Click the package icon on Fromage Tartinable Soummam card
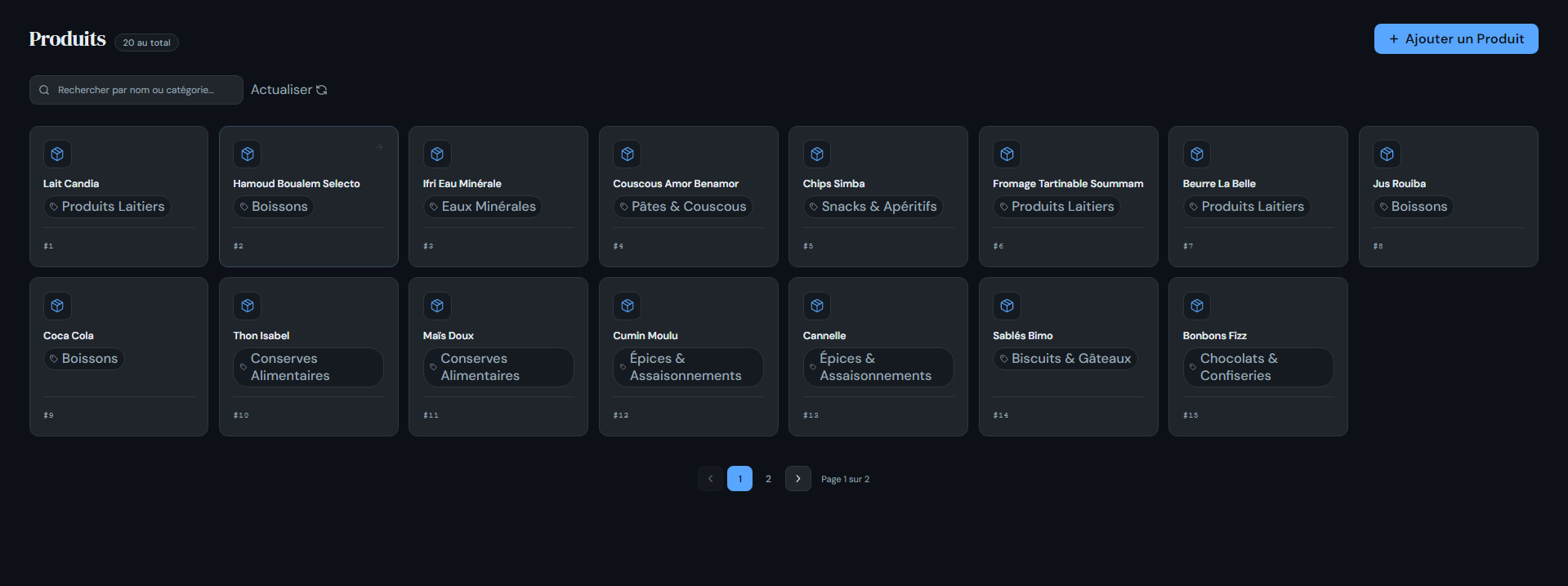Viewport: 1568px width, 586px height. point(1007,154)
